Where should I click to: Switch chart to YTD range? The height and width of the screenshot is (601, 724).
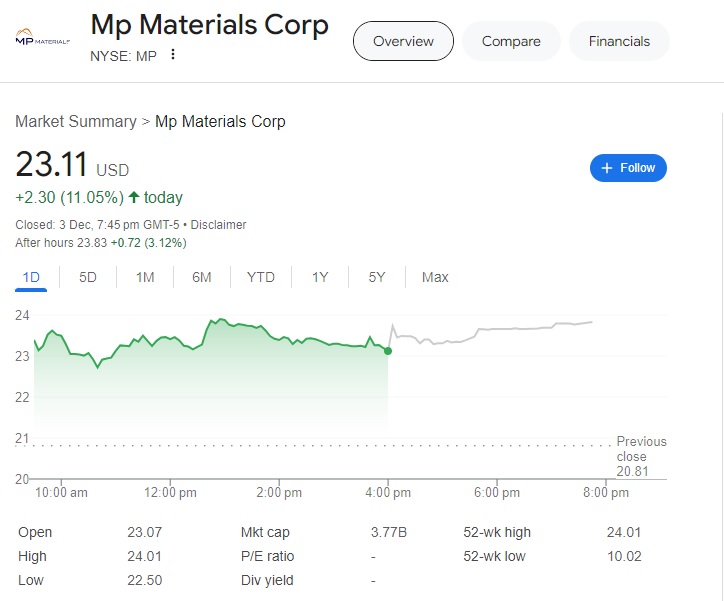tap(261, 277)
